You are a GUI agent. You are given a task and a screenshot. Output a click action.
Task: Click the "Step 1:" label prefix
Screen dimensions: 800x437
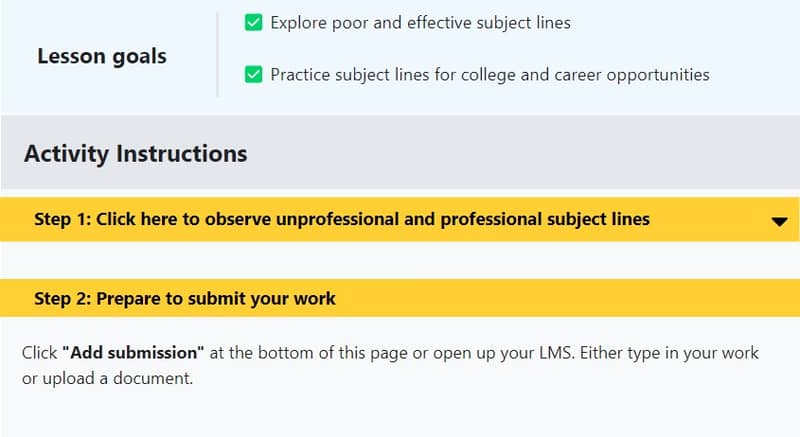(62, 219)
